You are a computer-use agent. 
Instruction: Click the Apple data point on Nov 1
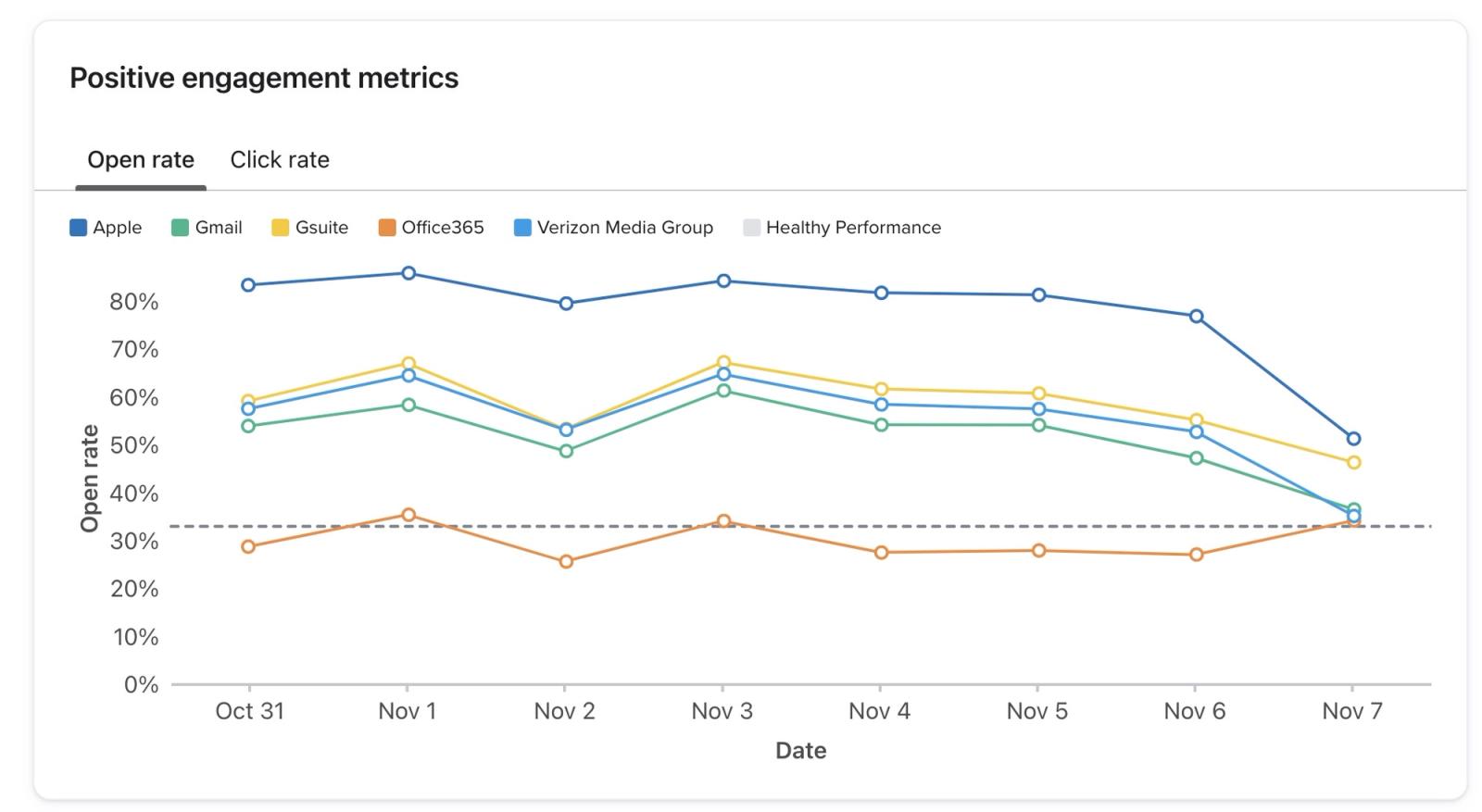pos(408,273)
